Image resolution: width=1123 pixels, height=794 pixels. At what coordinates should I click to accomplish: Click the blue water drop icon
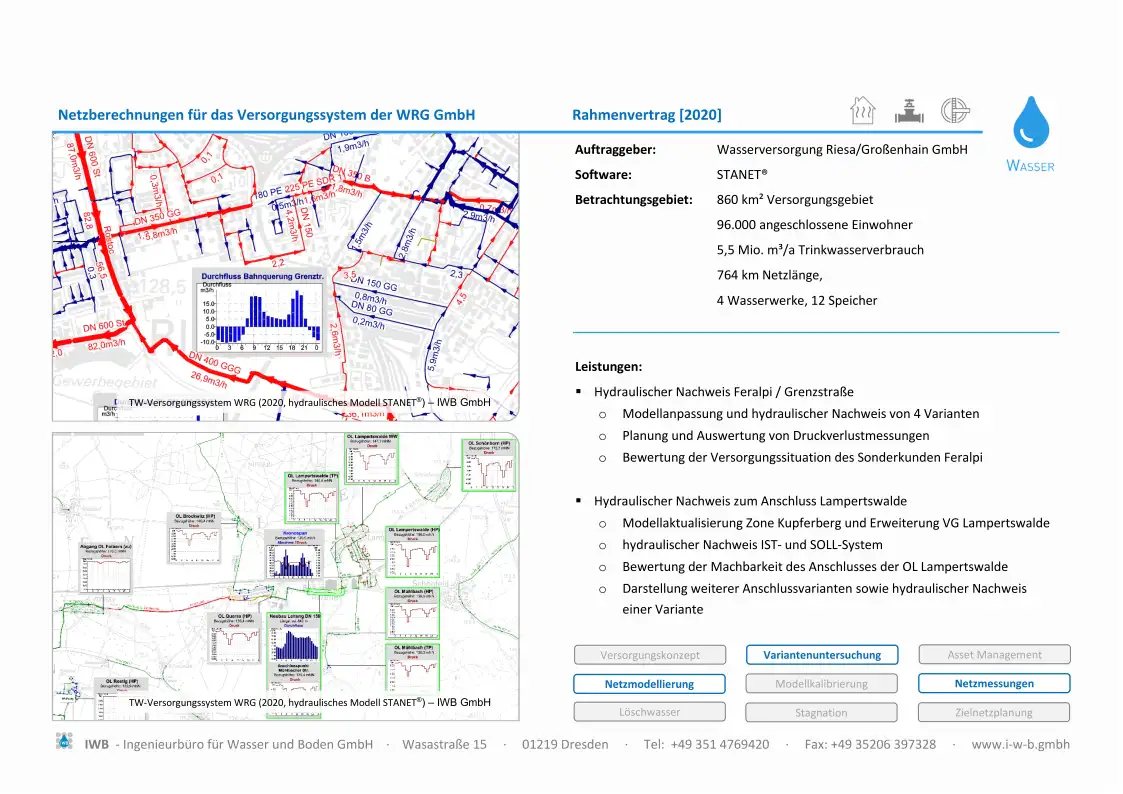[x=1030, y=123]
